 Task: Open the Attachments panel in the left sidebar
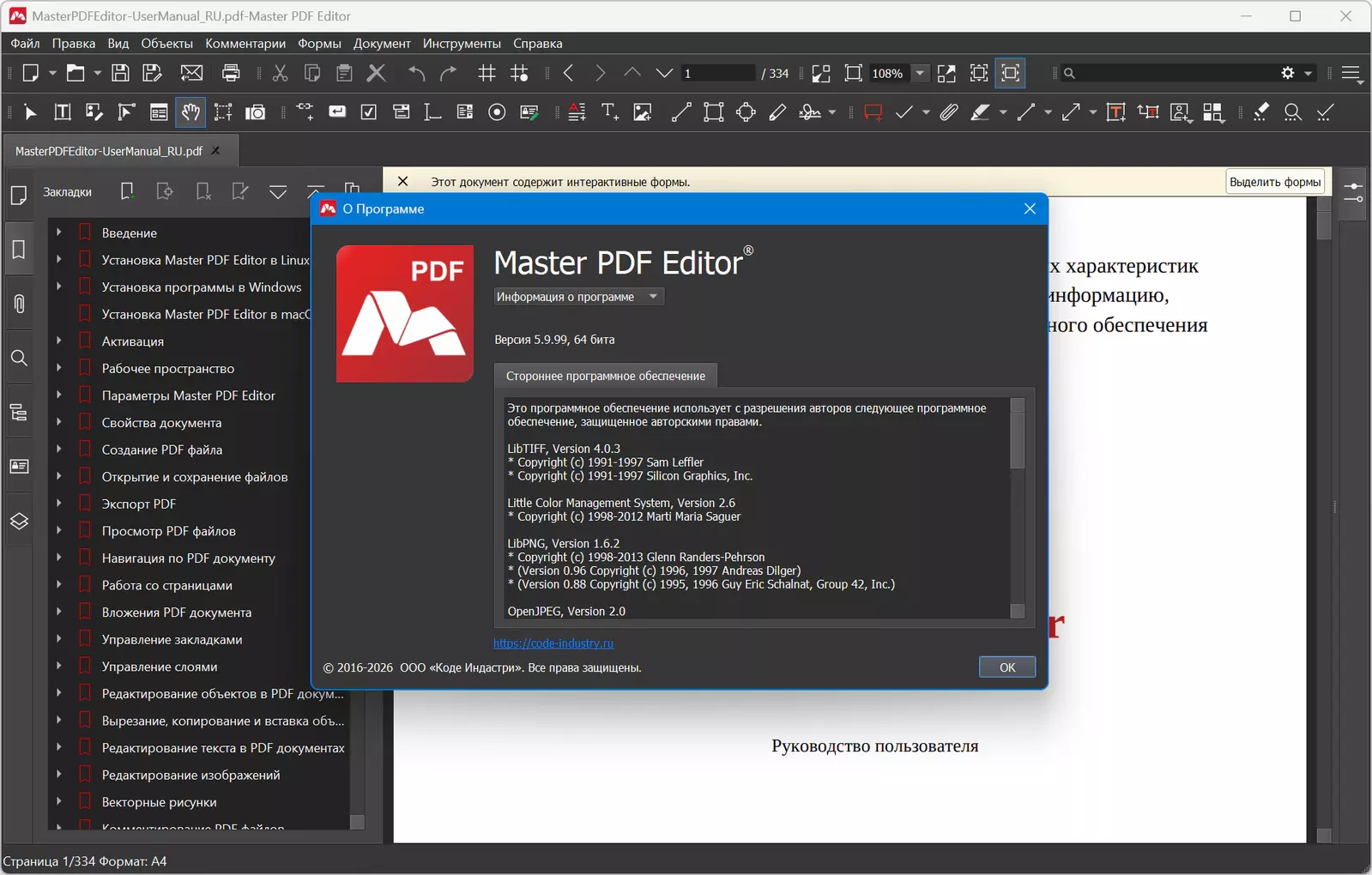click(19, 304)
